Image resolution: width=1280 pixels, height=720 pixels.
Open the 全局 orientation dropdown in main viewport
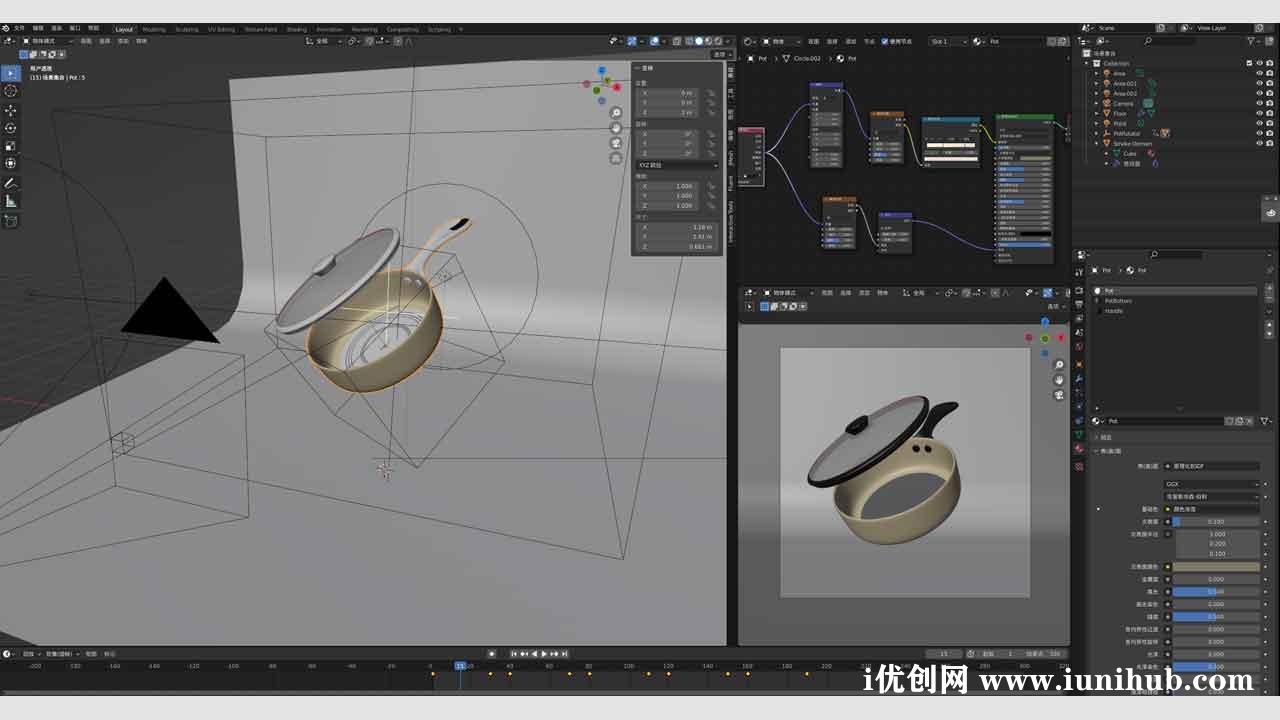pyautogui.click(x=324, y=41)
